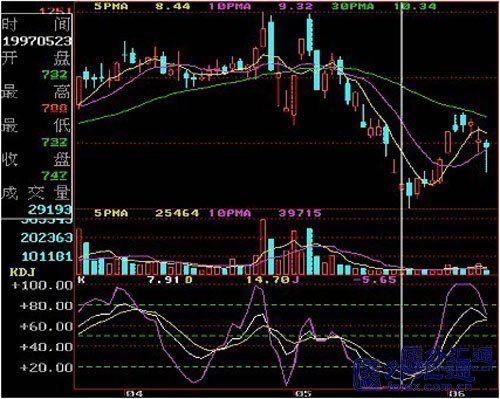This screenshot has height=399, width=500.
Task: Click the volume 10PMA 39715 label
Action: tap(265, 213)
